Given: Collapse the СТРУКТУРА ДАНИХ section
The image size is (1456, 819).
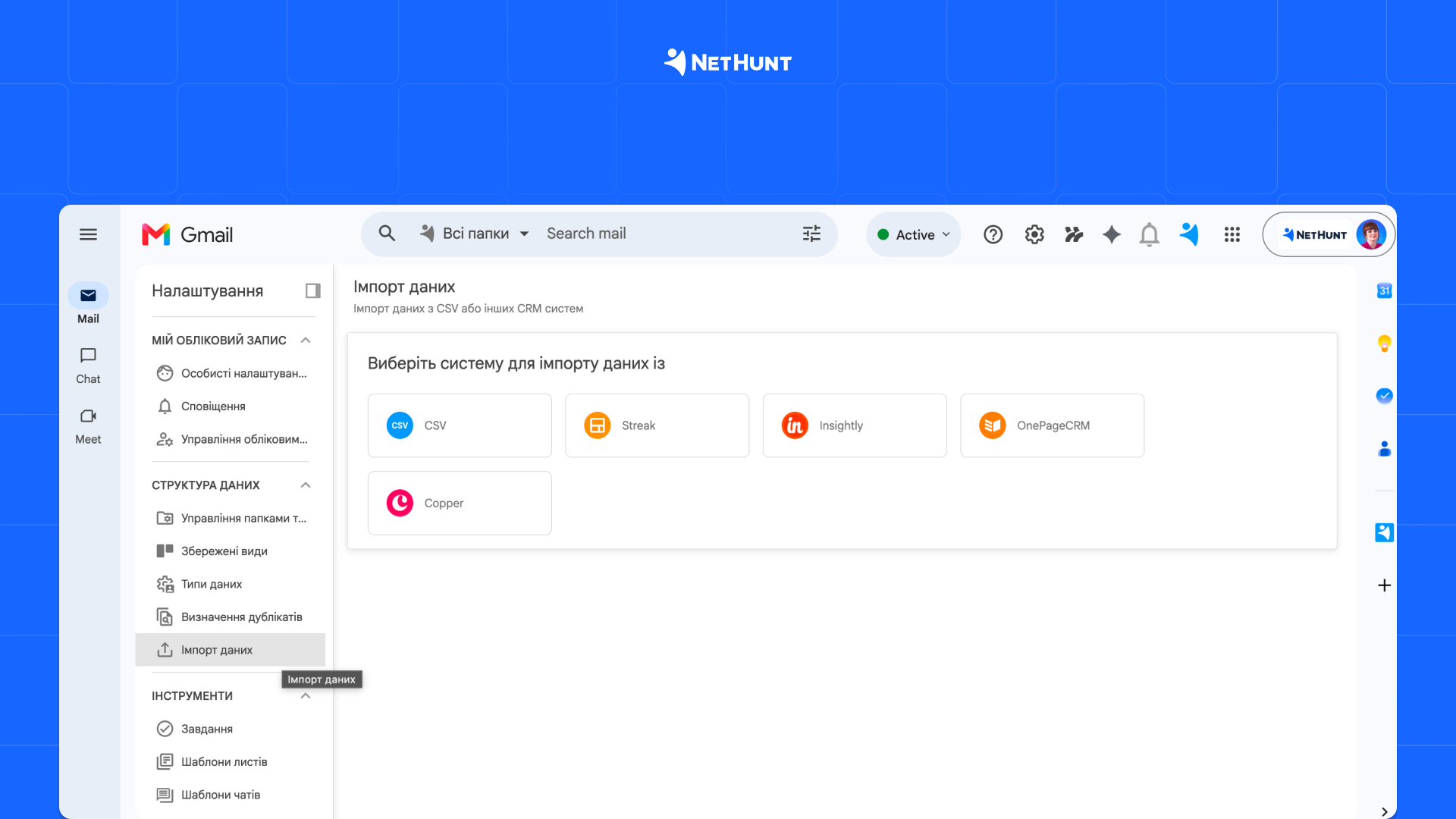Looking at the screenshot, I should point(306,485).
